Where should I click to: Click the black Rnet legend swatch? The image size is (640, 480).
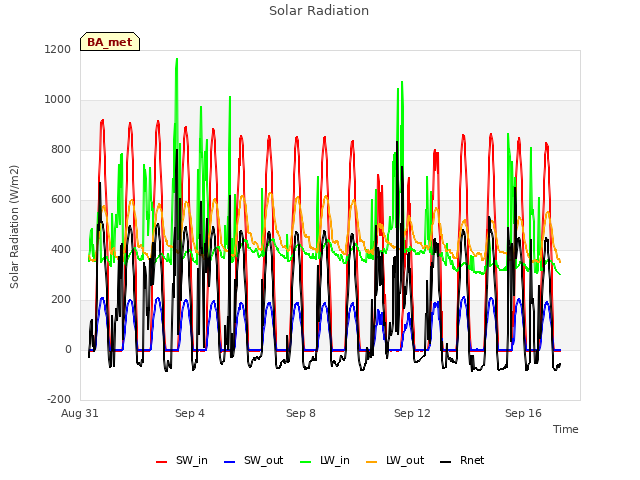click(x=446, y=462)
